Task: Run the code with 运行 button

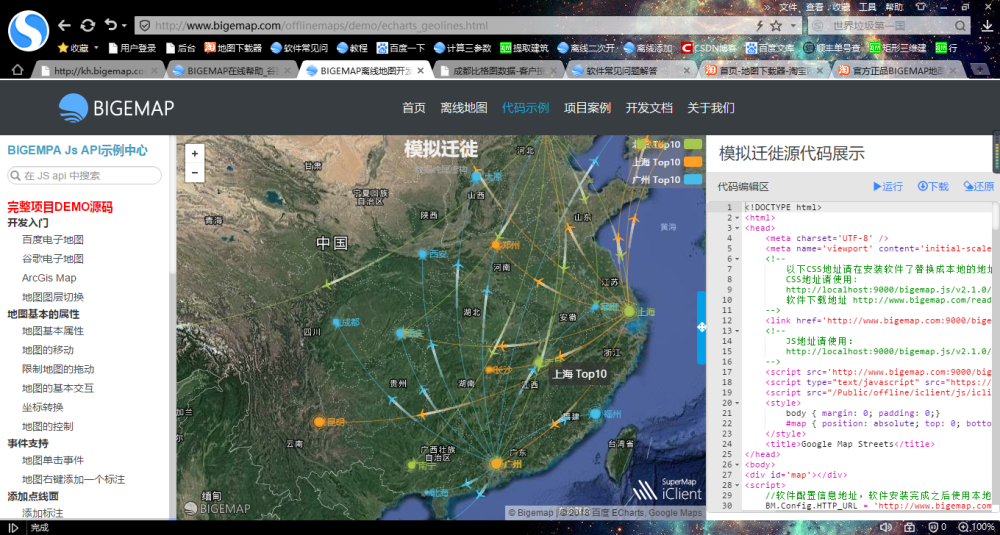Action: tap(888, 186)
